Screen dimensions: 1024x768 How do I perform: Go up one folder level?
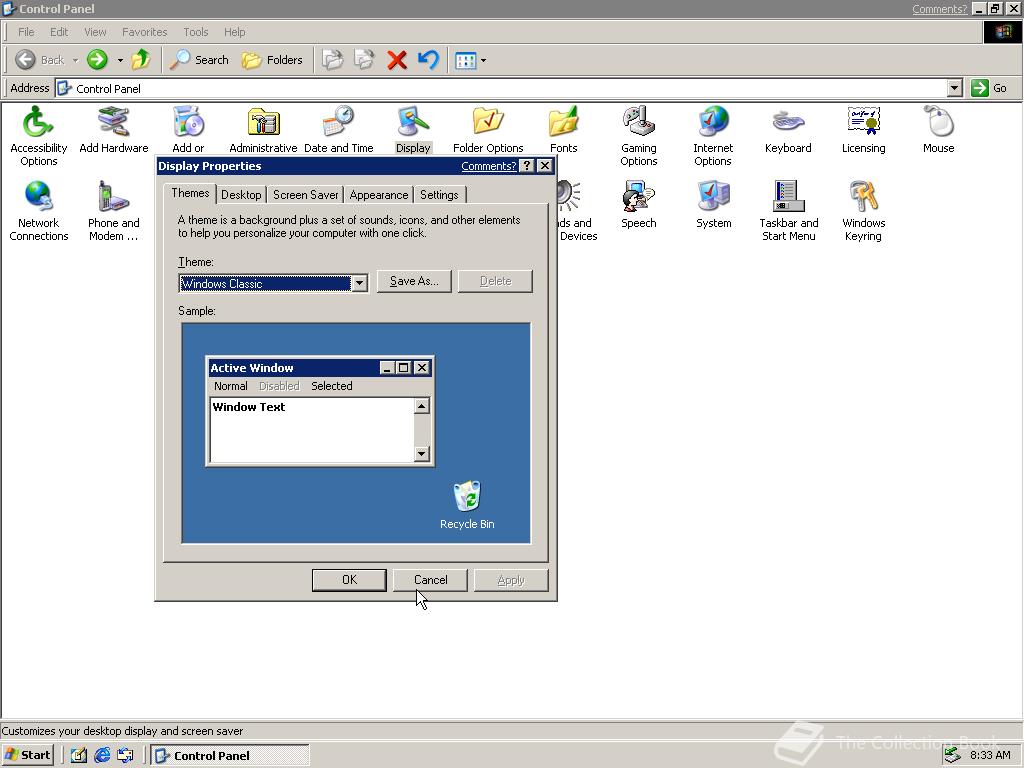point(140,60)
